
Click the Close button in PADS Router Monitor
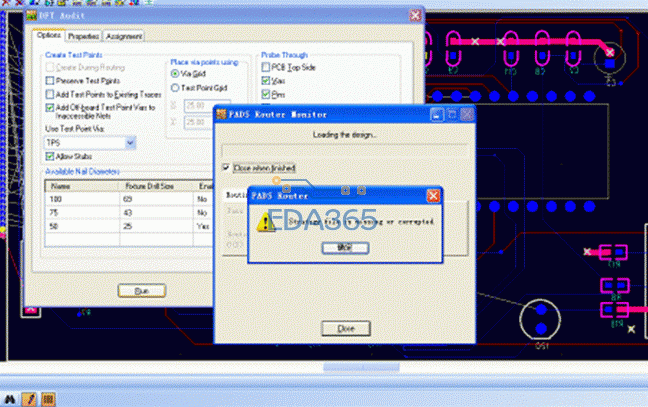(346, 328)
